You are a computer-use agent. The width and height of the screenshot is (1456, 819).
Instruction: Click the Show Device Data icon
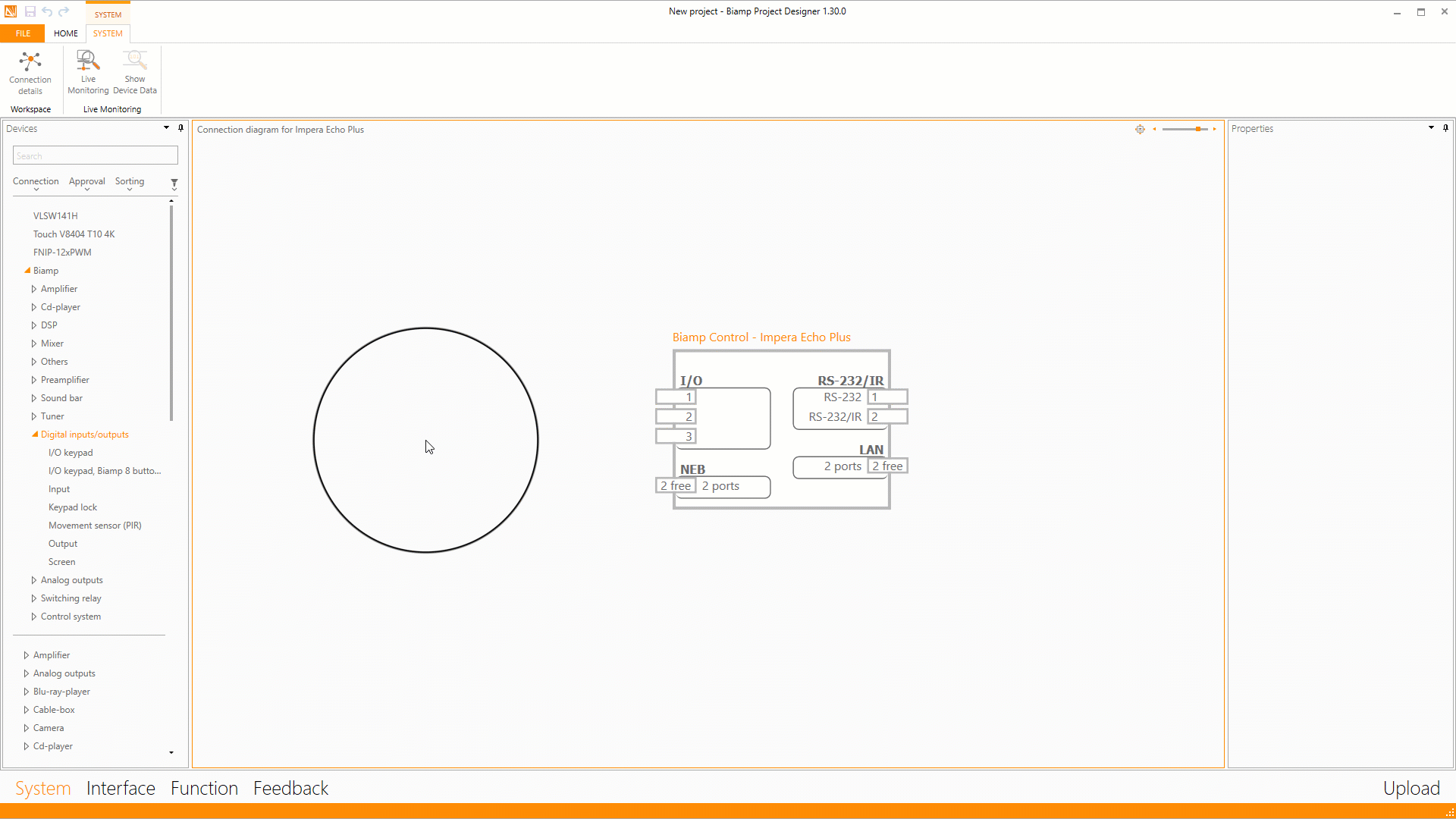pos(134,68)
